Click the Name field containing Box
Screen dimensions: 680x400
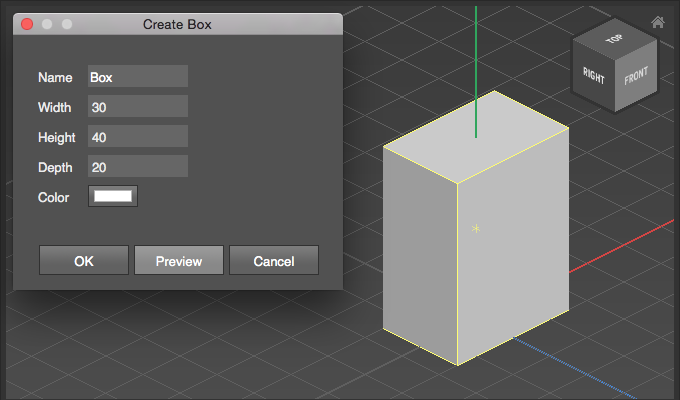click(138, 76)
